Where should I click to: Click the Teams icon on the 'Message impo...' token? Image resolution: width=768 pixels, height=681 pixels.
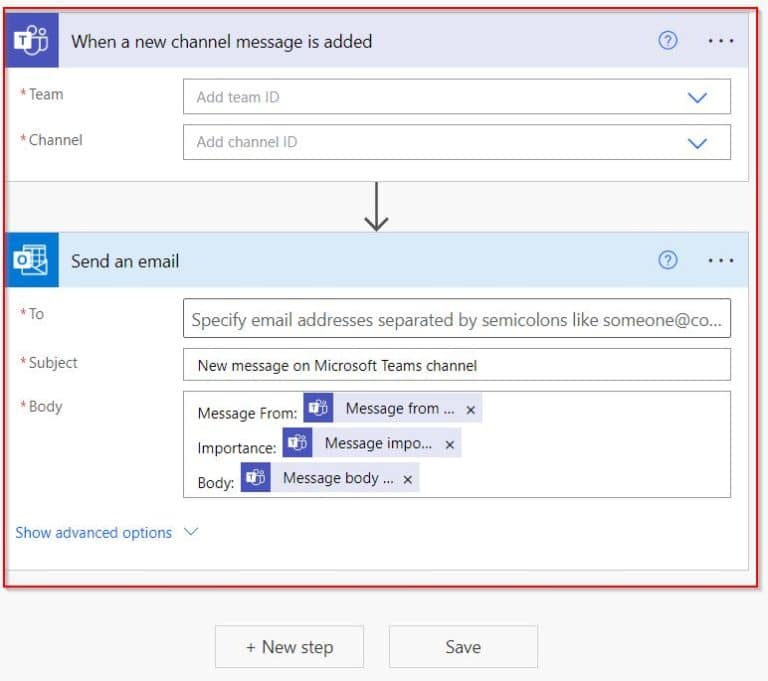(297, 443)
